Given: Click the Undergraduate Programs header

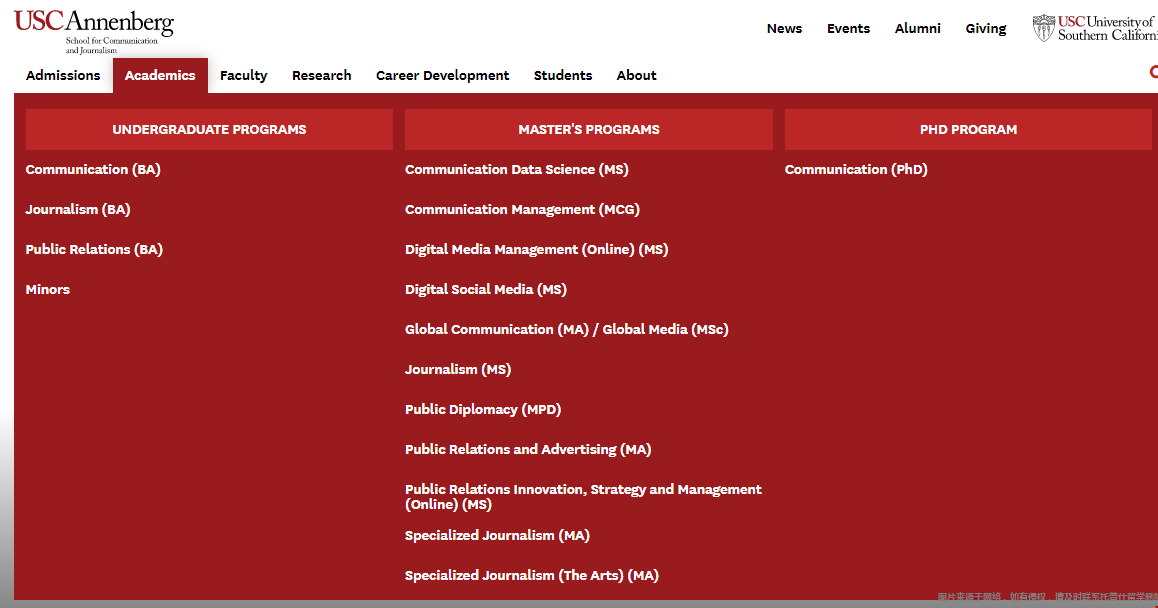Looking at the screenshot, I should (x=209, y=129).
